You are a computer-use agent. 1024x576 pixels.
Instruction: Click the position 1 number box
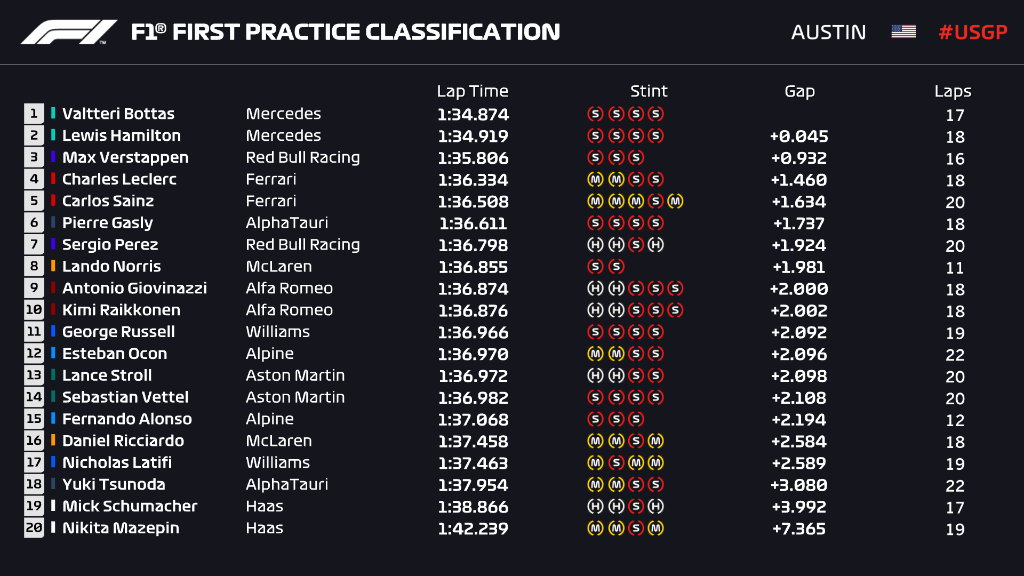[34, 114]
